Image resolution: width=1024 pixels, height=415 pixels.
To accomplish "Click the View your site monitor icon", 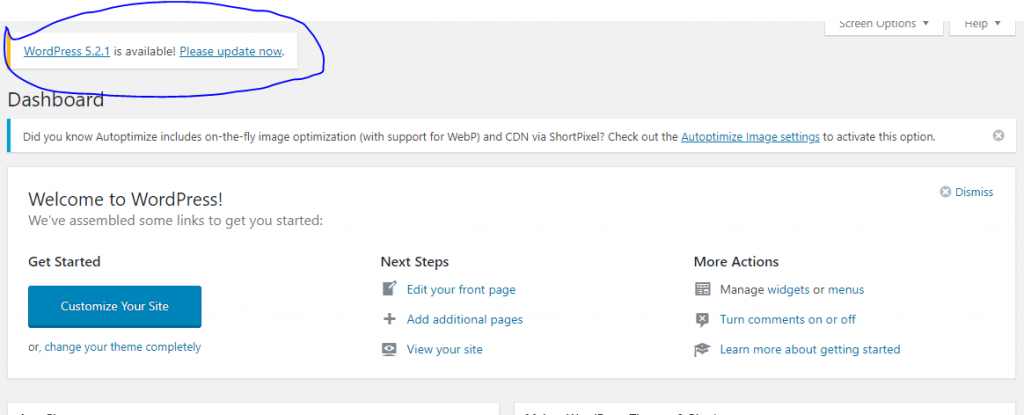I will point(389,349).
